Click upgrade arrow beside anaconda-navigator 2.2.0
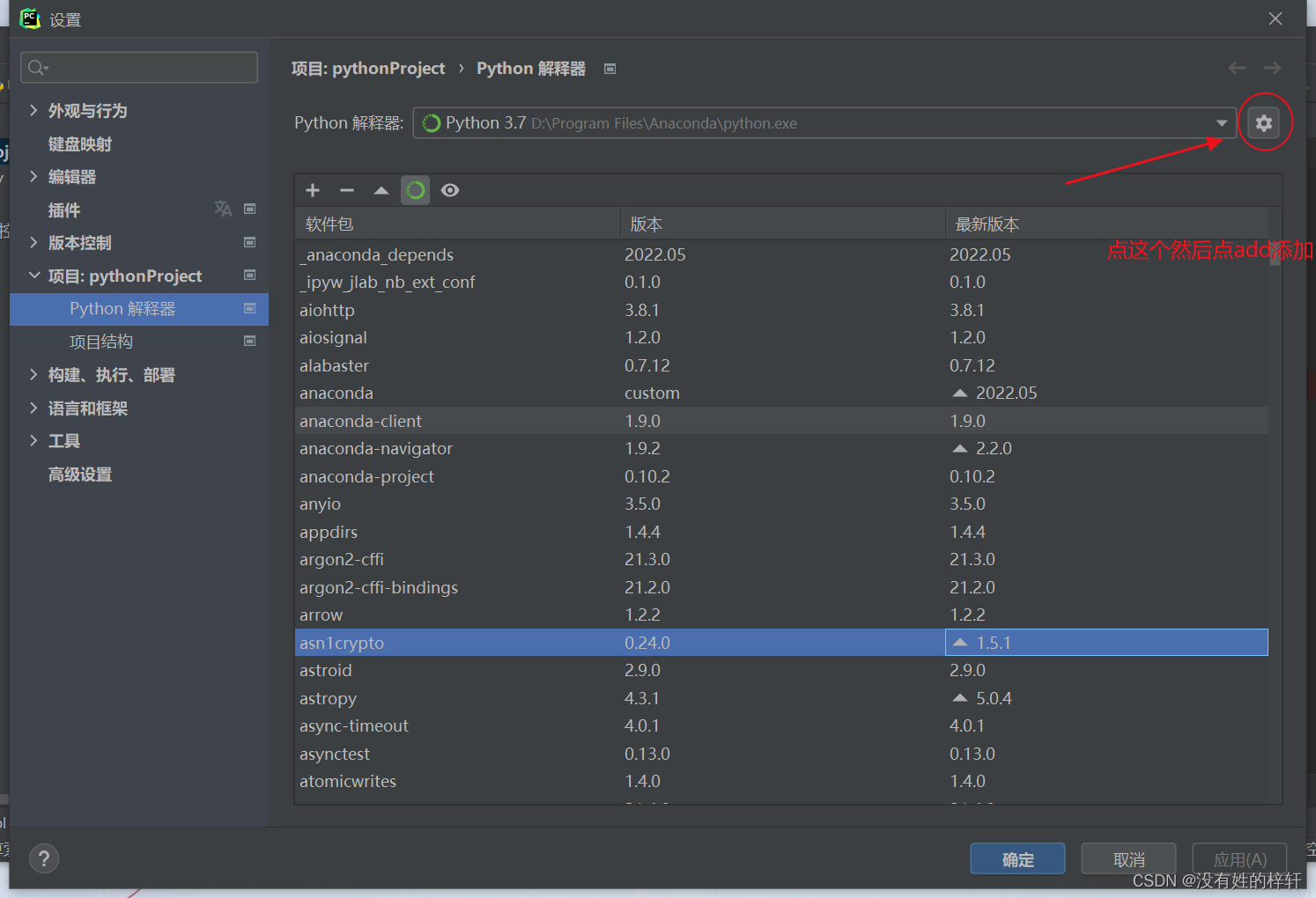 (x=960, y=448)
